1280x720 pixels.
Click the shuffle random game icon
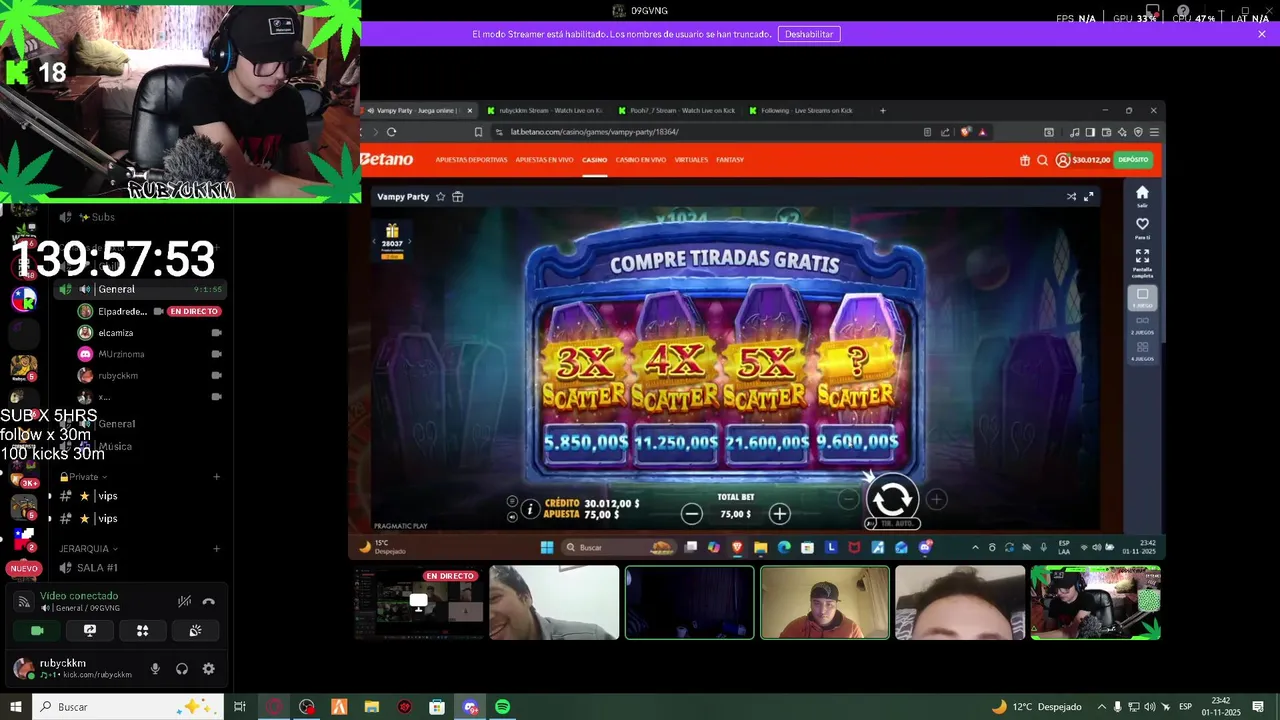click(1071, 197)
